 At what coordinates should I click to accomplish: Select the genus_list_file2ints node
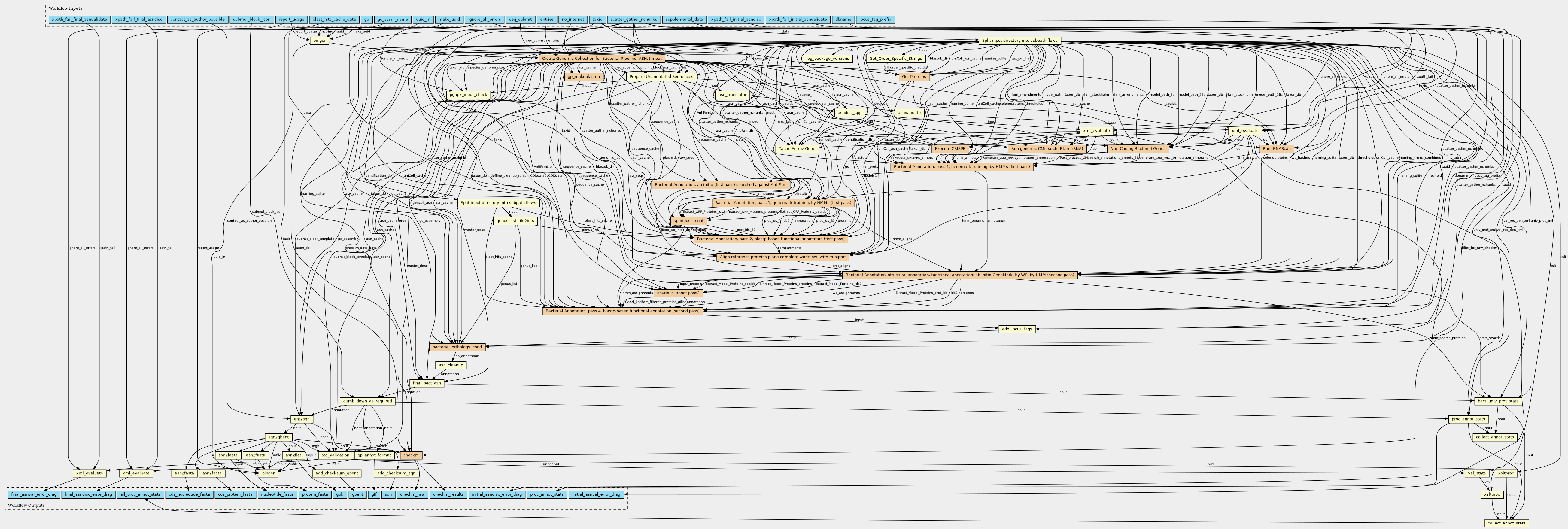click(515, 221)
